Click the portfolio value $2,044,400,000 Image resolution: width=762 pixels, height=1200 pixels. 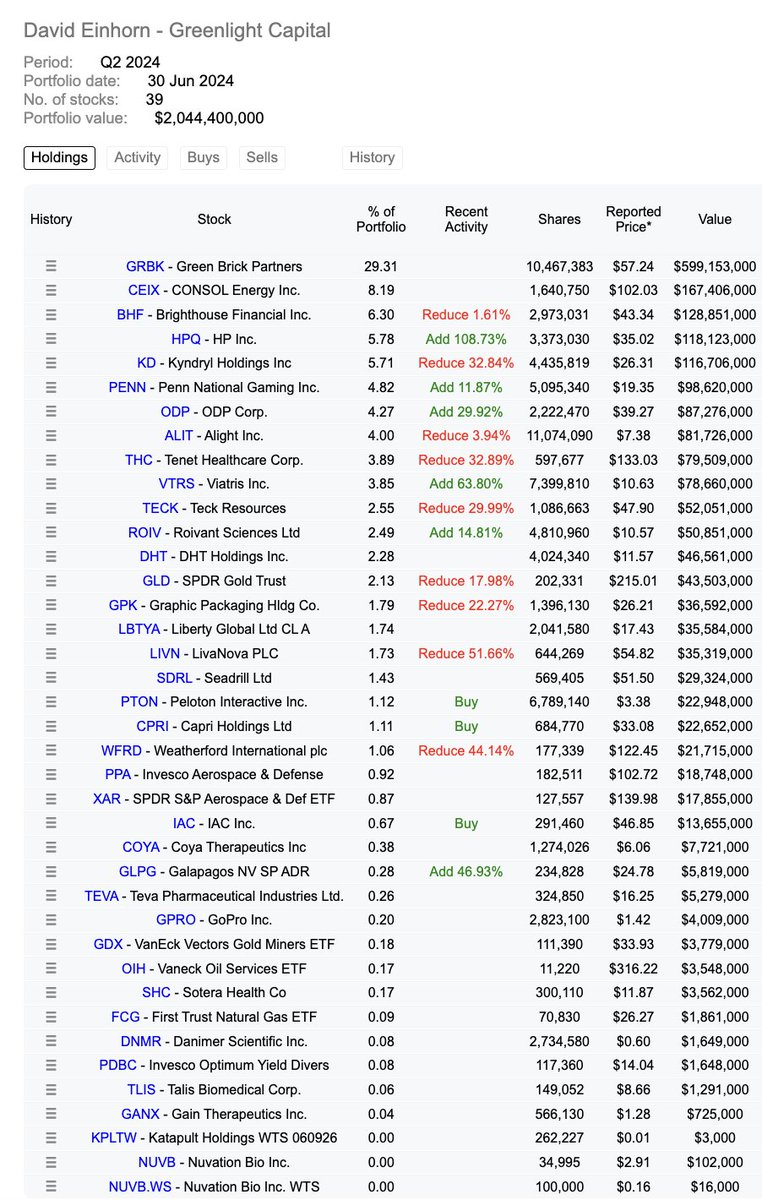tap(209, 118)
